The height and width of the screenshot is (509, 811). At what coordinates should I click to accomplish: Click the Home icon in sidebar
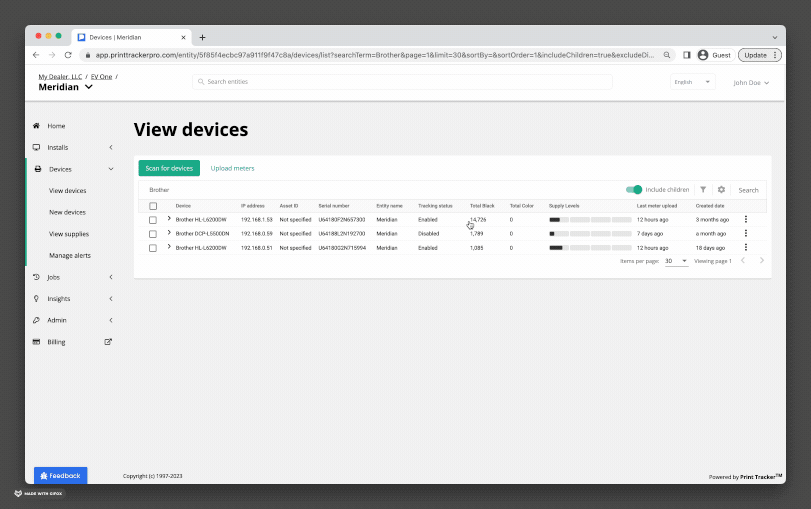tap(37, 126)
